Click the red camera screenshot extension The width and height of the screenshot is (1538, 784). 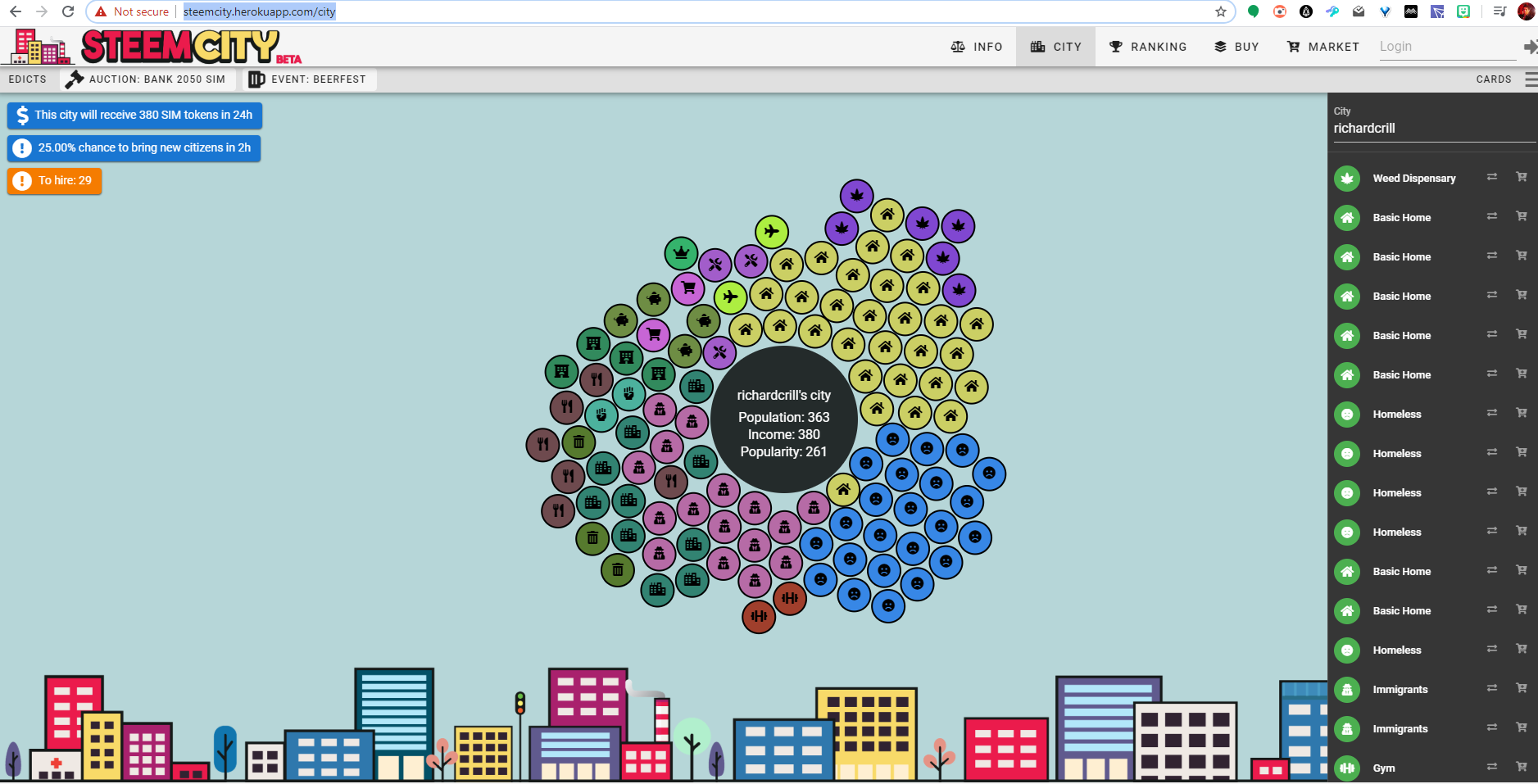pyautogui.click(x=1280, y=11)
